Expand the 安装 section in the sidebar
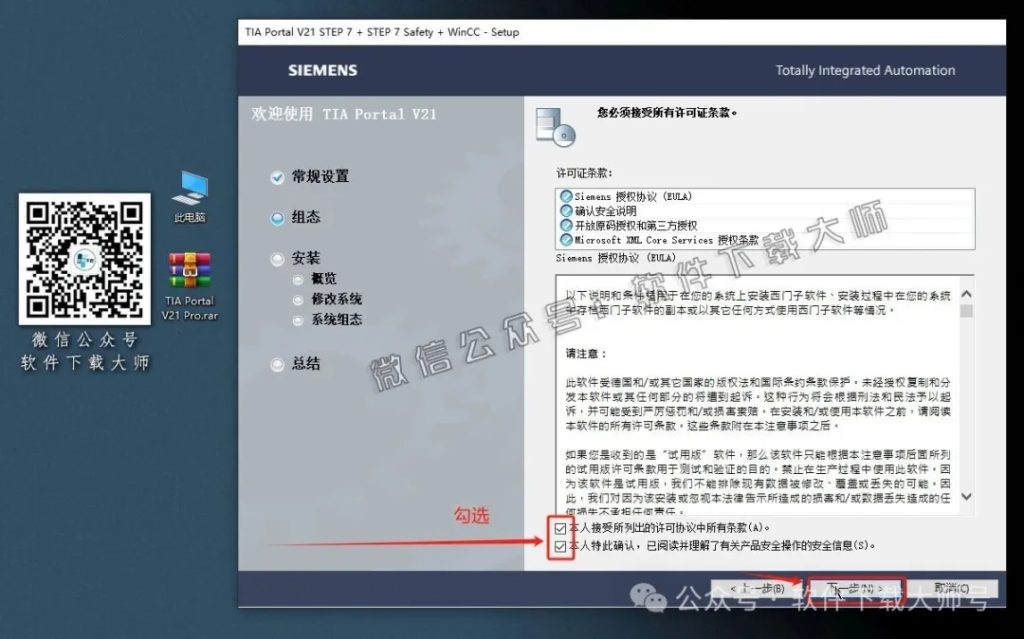This screenshot has height=639, width=1024. point(277,258)
